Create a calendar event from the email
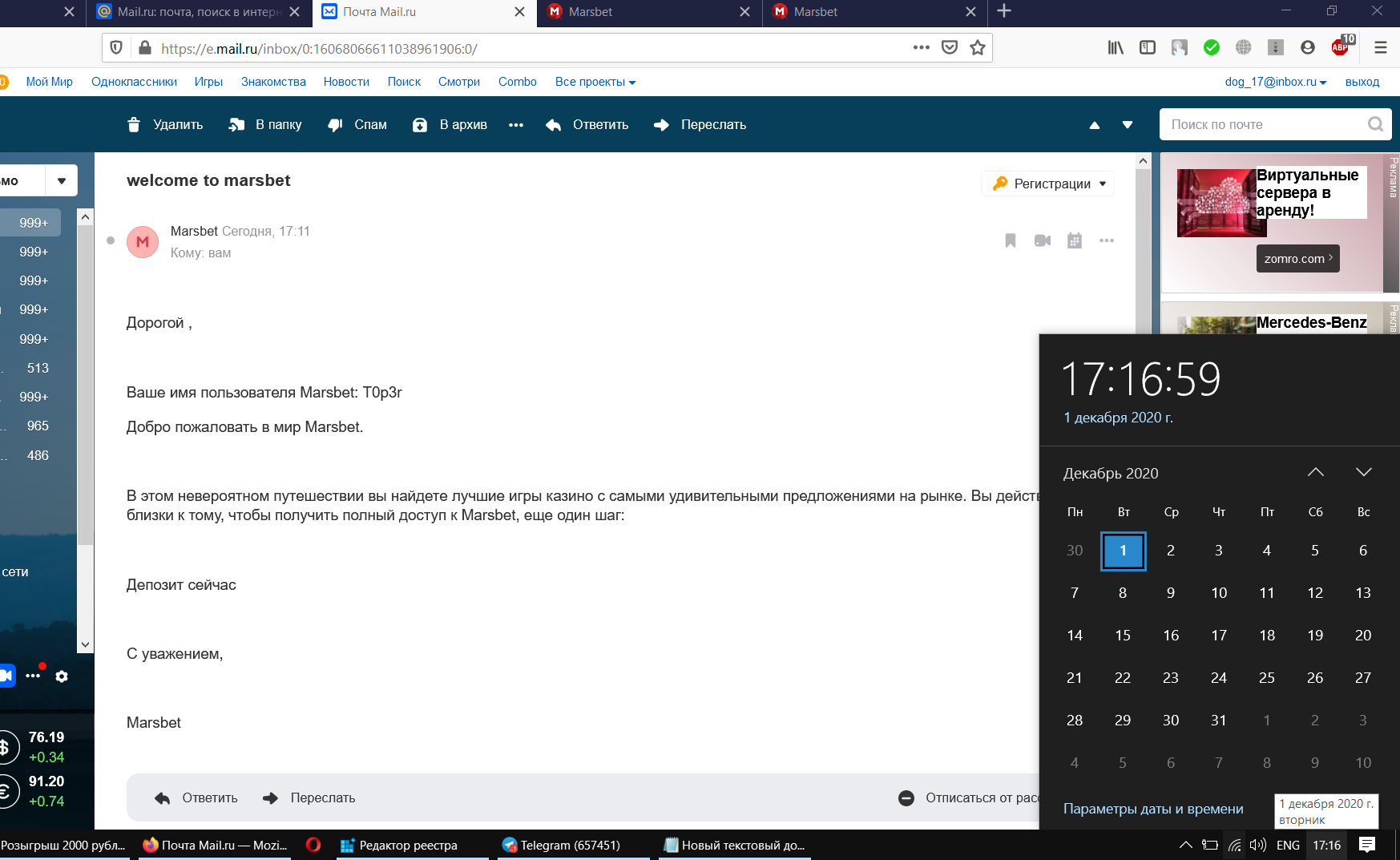 (x=1075, y=240)
